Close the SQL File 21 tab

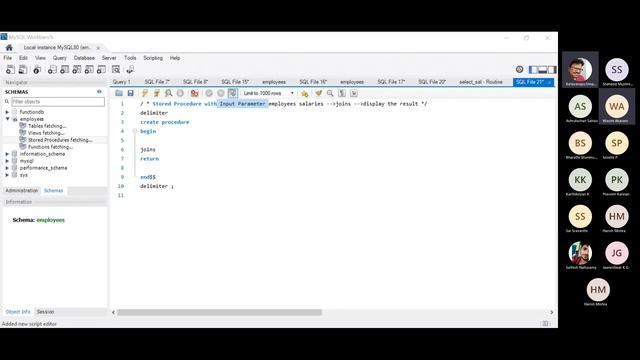coord(549,82)
